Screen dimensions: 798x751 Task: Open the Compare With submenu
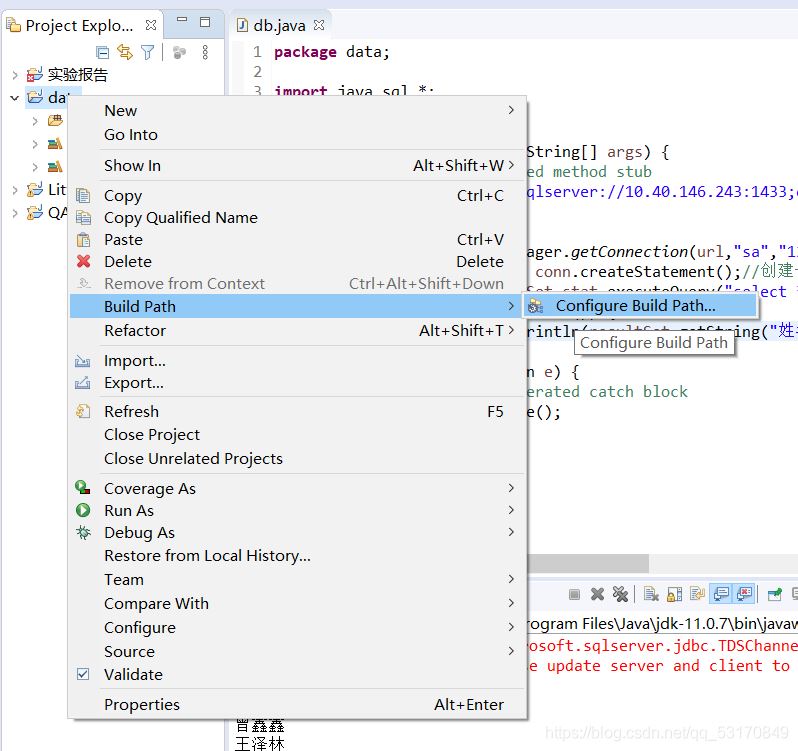(x=297, y=603)
